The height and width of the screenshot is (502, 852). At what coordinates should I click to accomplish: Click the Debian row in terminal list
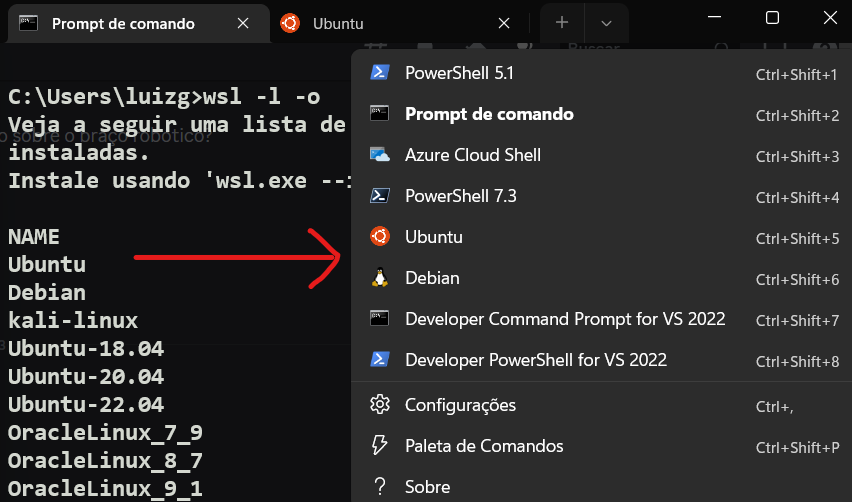click(47, 292)
